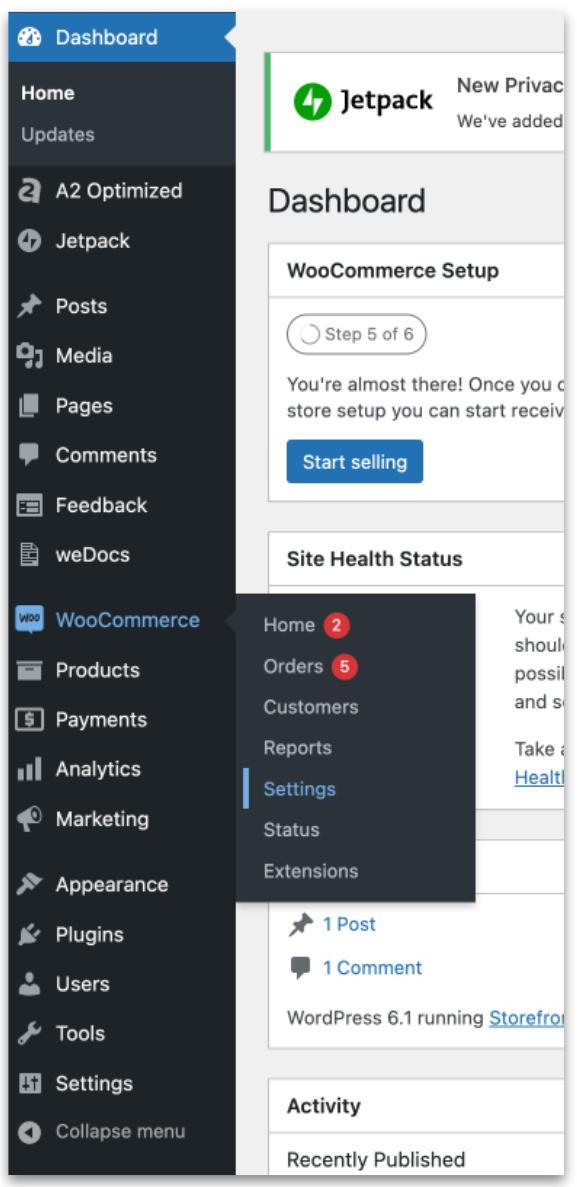This screenshot has height=1187, width=577.
Task: Click the red badge 2 next to Home
Action: (x=337, y=625)
